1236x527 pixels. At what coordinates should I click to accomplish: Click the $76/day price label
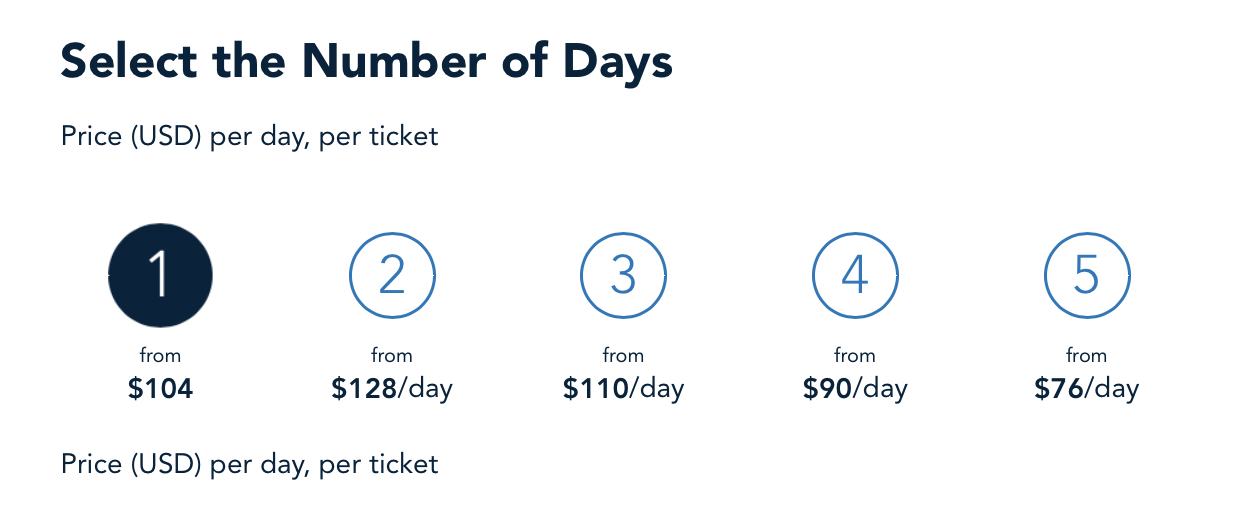click(x=1087, y=389)
